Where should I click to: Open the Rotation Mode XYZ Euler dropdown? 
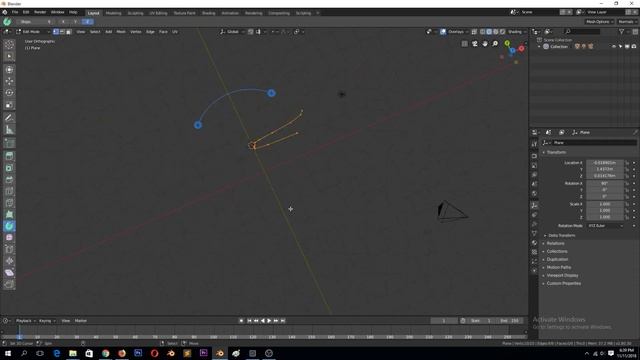coord(605,226)
